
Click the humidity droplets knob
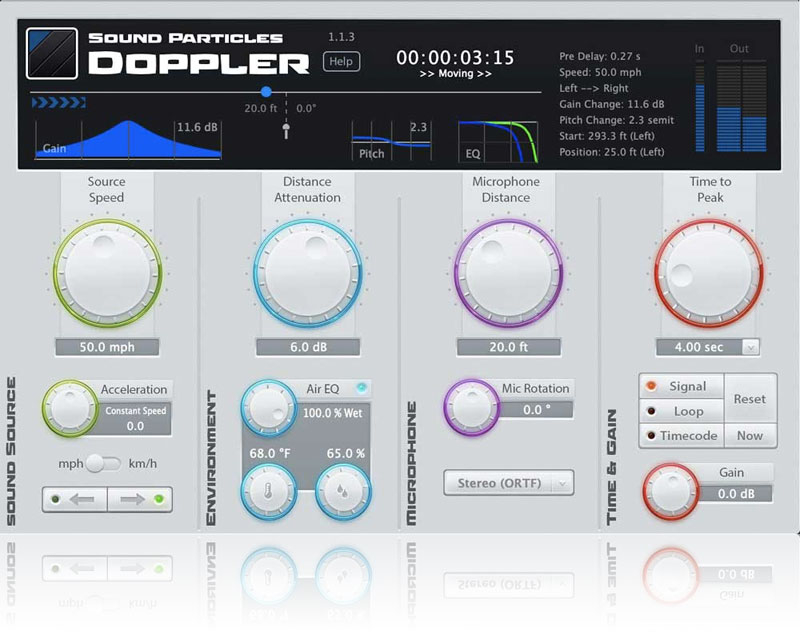[342, 493]
